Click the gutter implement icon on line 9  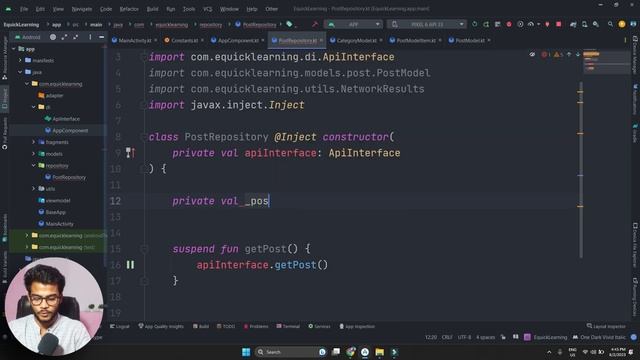pyautogui.click(x=130, y=153)
